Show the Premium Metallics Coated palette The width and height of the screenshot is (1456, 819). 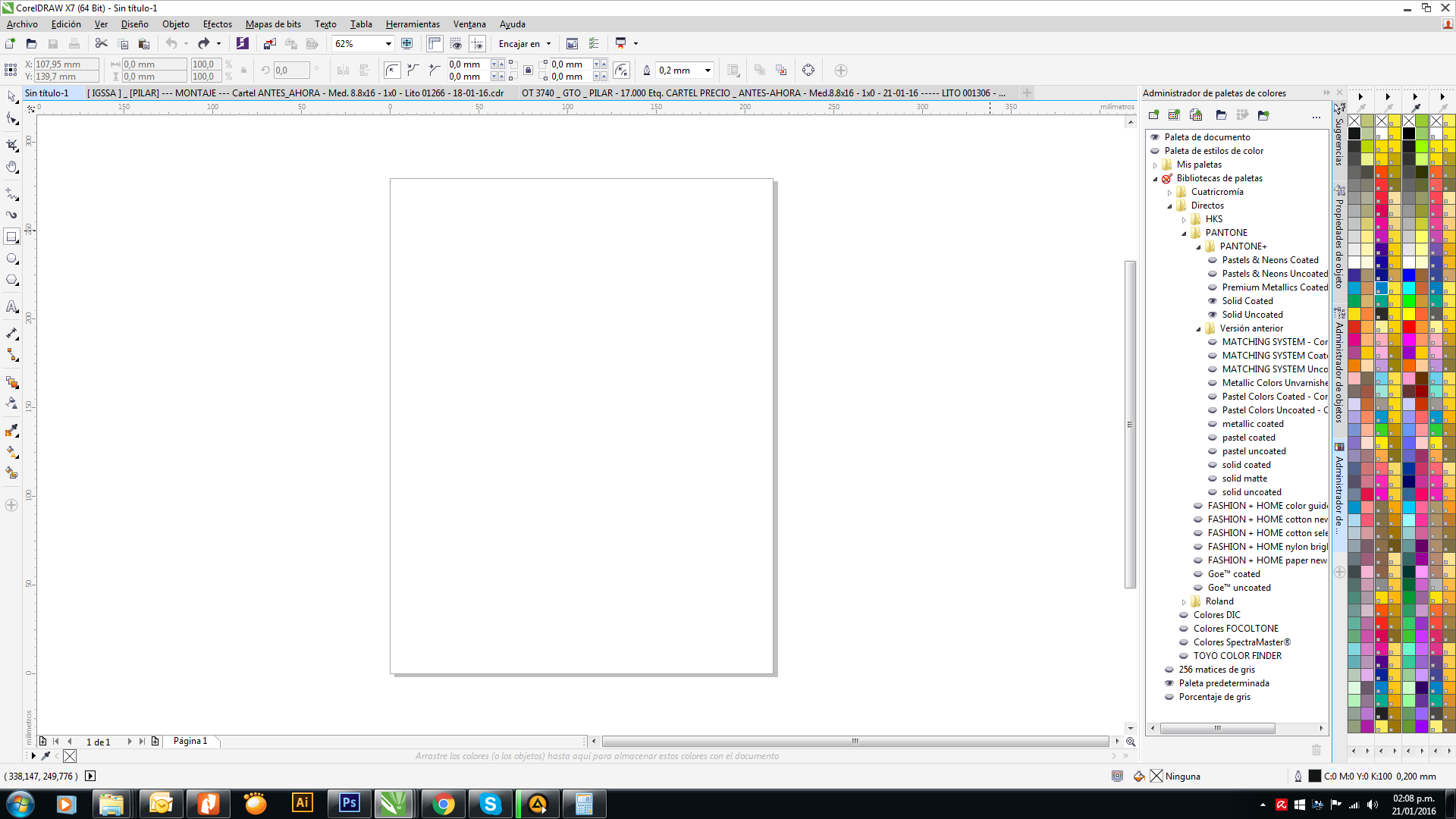[x=1213, y=287]
